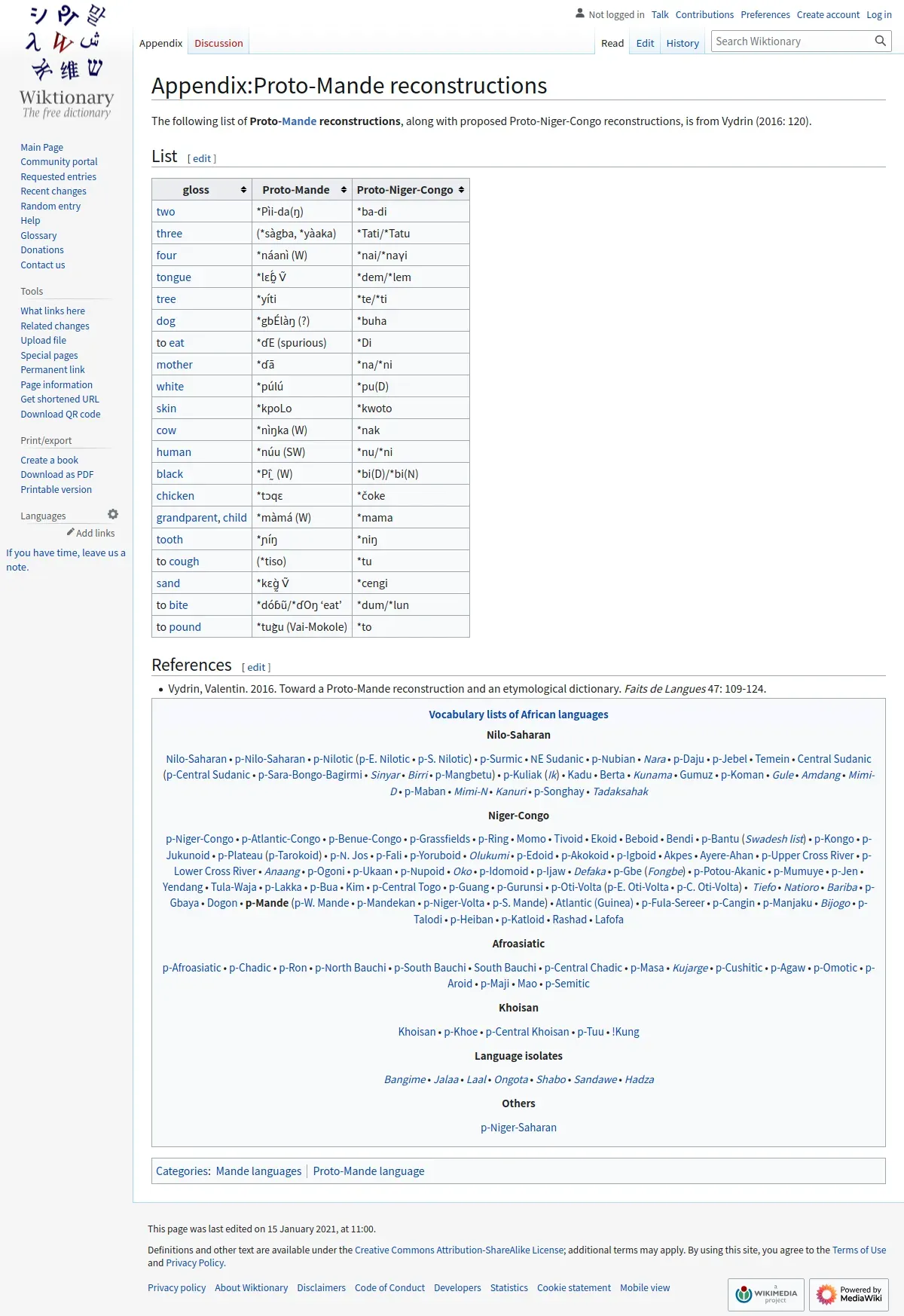This screenshot has width=904, height=1316.
Task: Open Related changes tool
Action: coord(55,326)
